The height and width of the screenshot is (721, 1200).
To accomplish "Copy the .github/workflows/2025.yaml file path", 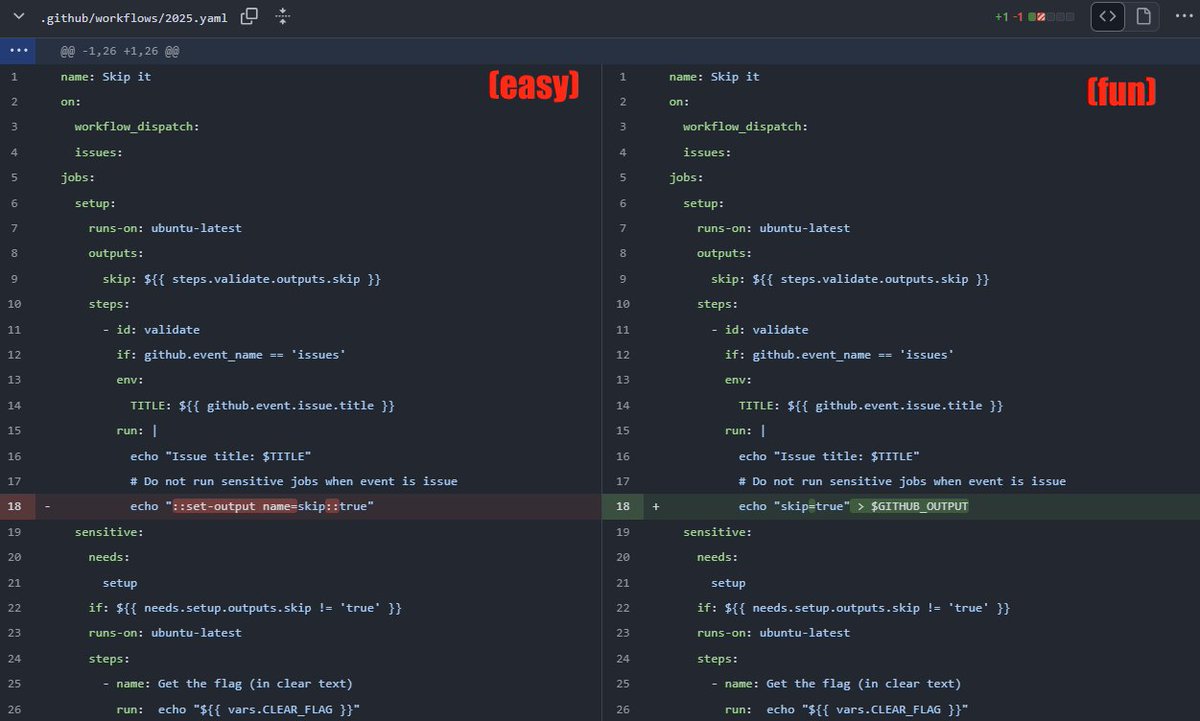I will [249, 16].
